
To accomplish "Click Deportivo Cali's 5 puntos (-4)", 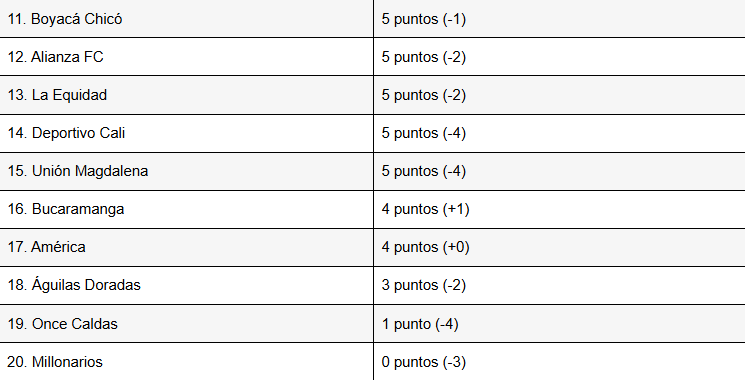I will [x=424, y=133].
